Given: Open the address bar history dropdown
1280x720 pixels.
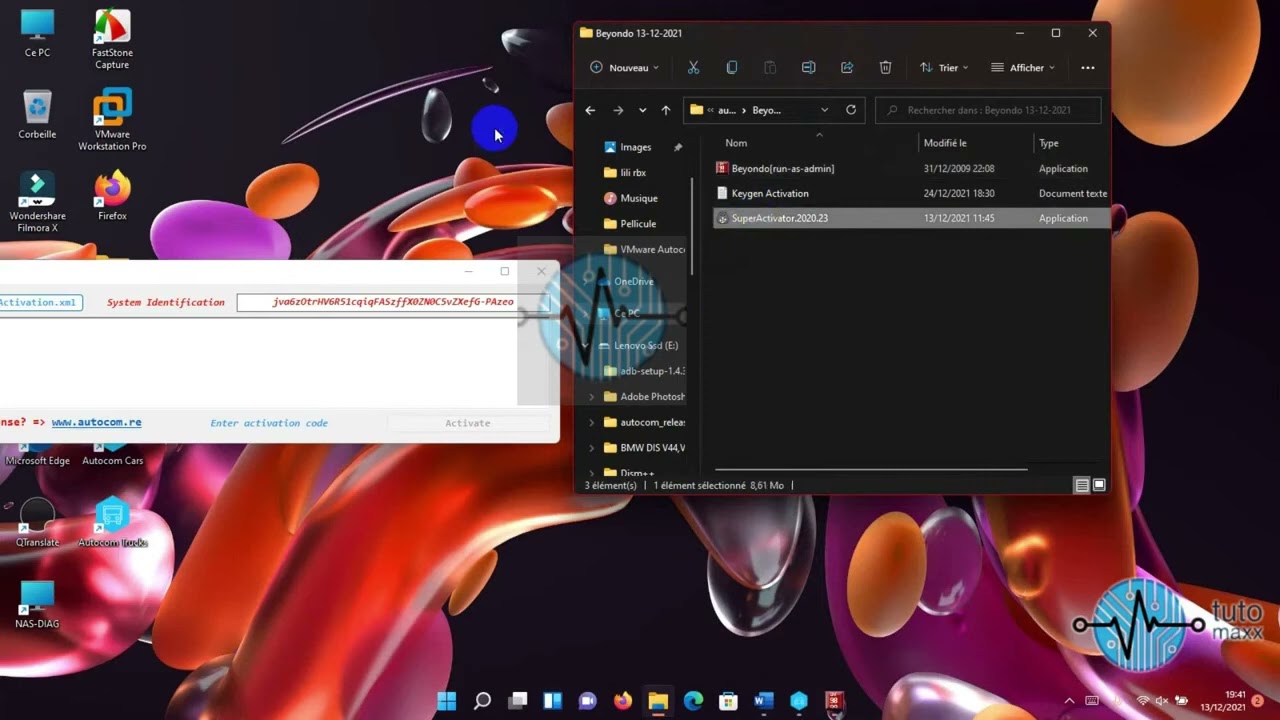Looking at the screenshot, I should click(x=824, y=110).
